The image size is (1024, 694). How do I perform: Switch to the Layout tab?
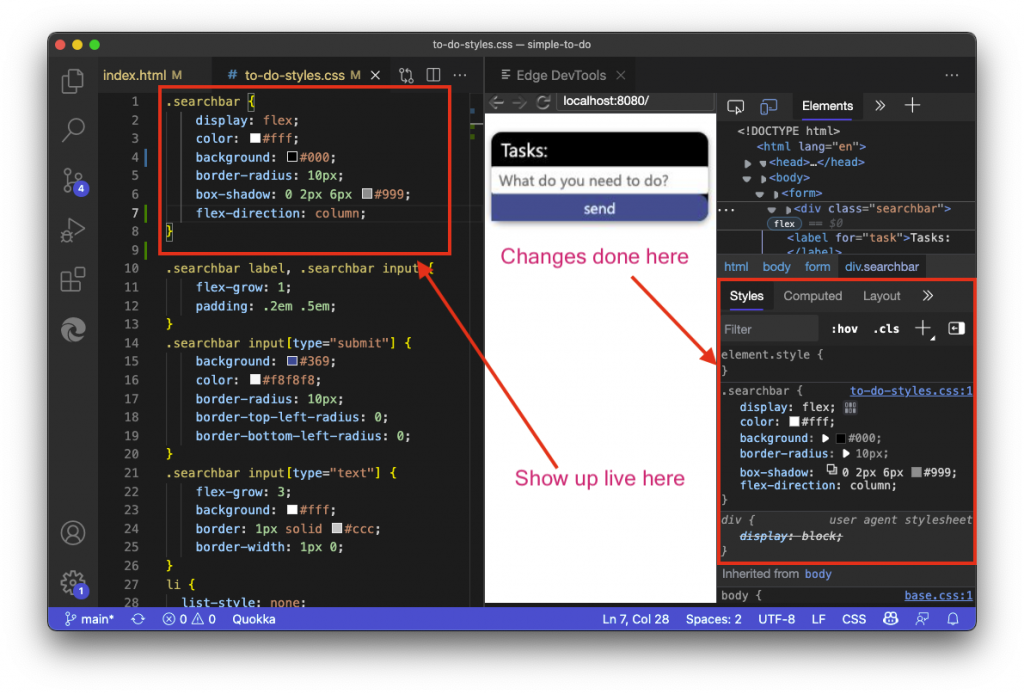coord(881,296)
